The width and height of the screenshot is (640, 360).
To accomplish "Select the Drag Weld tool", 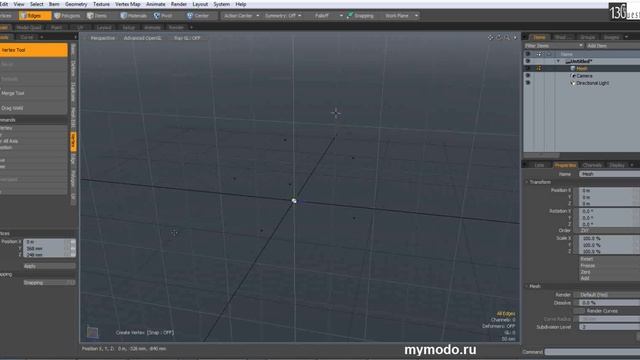I will tap(33, 108).
